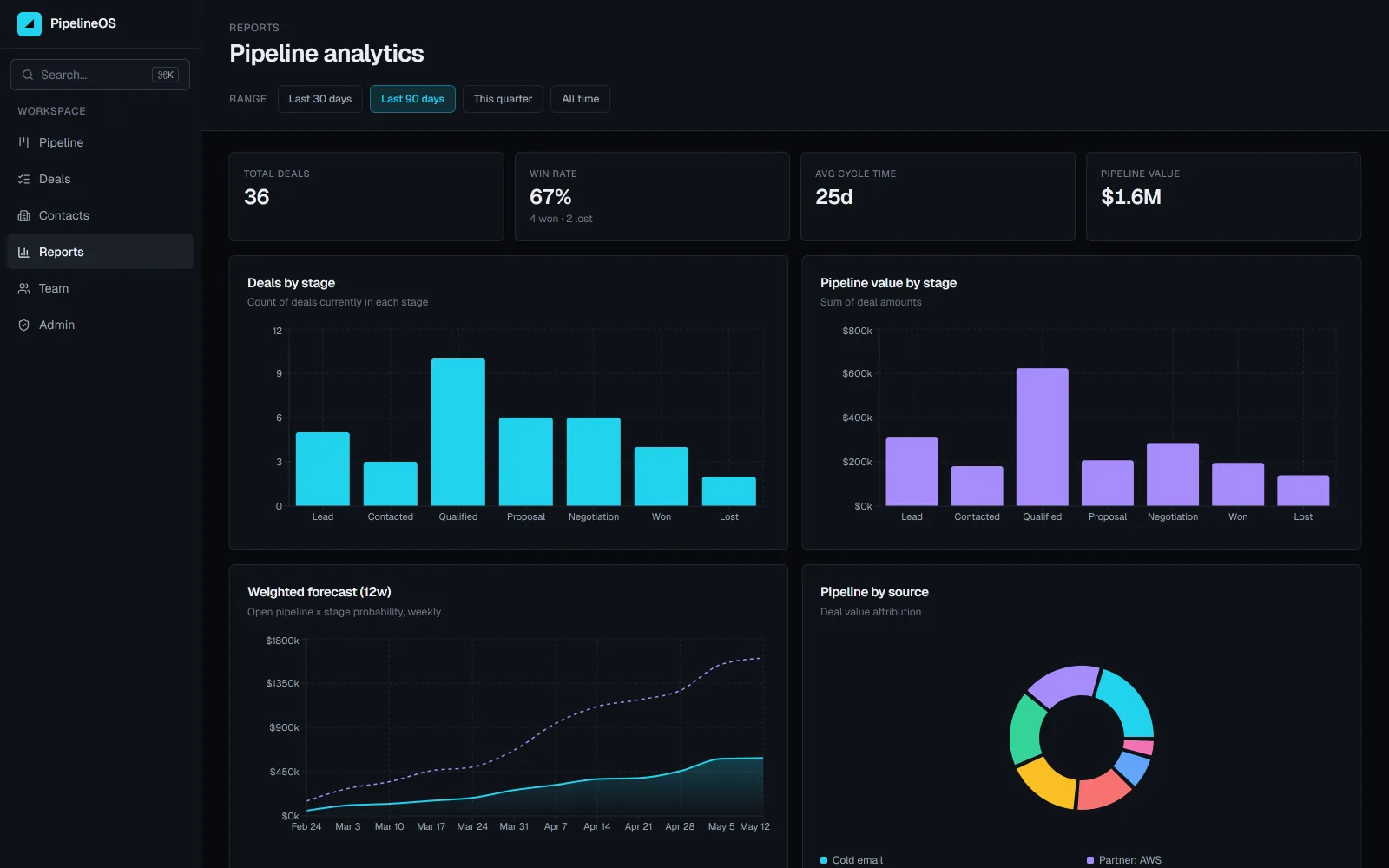Click the PipelineOS brand name
The height and width of the screenshot is (868, 1389).
(83, 23)
